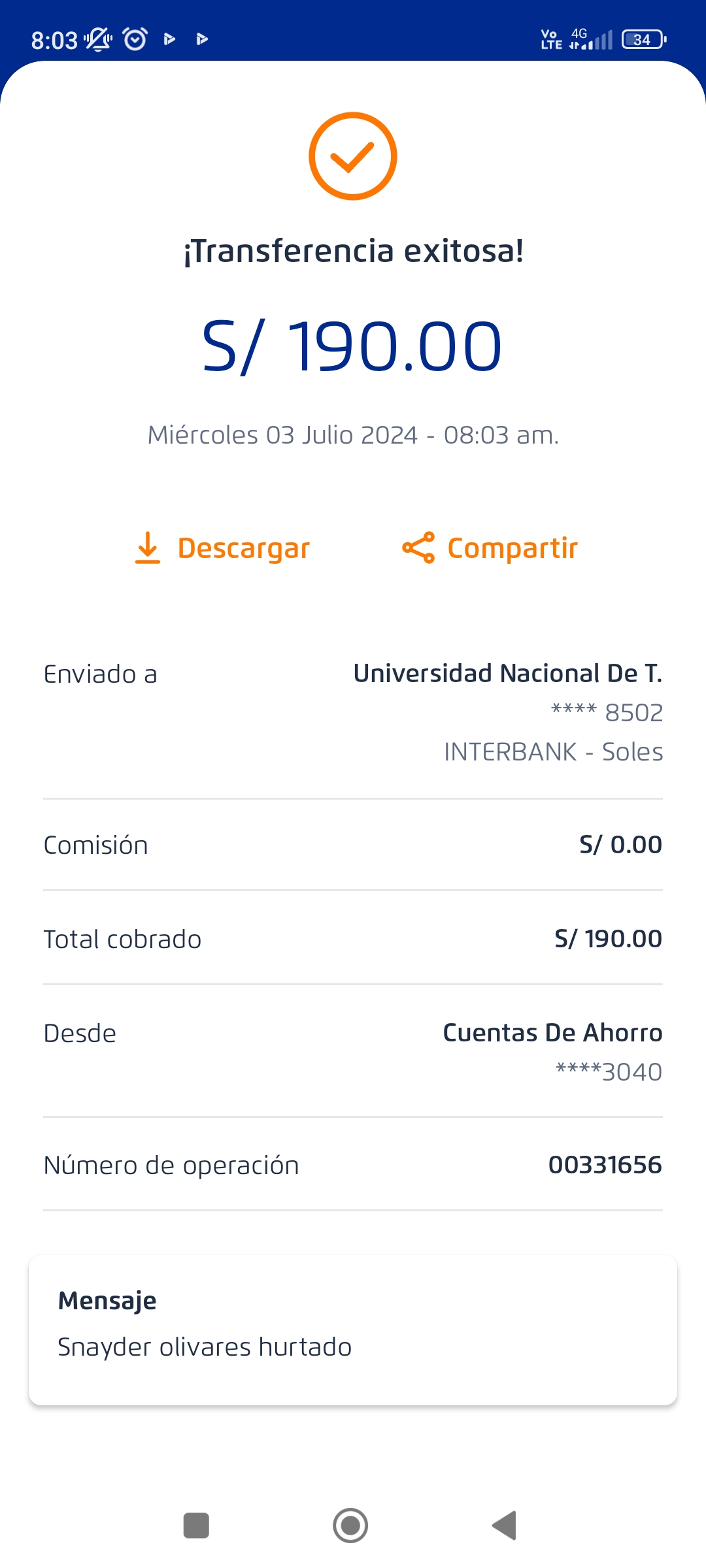
Task: Tap the Comisión S/ 0.00 value
Action: click(620, 845)
